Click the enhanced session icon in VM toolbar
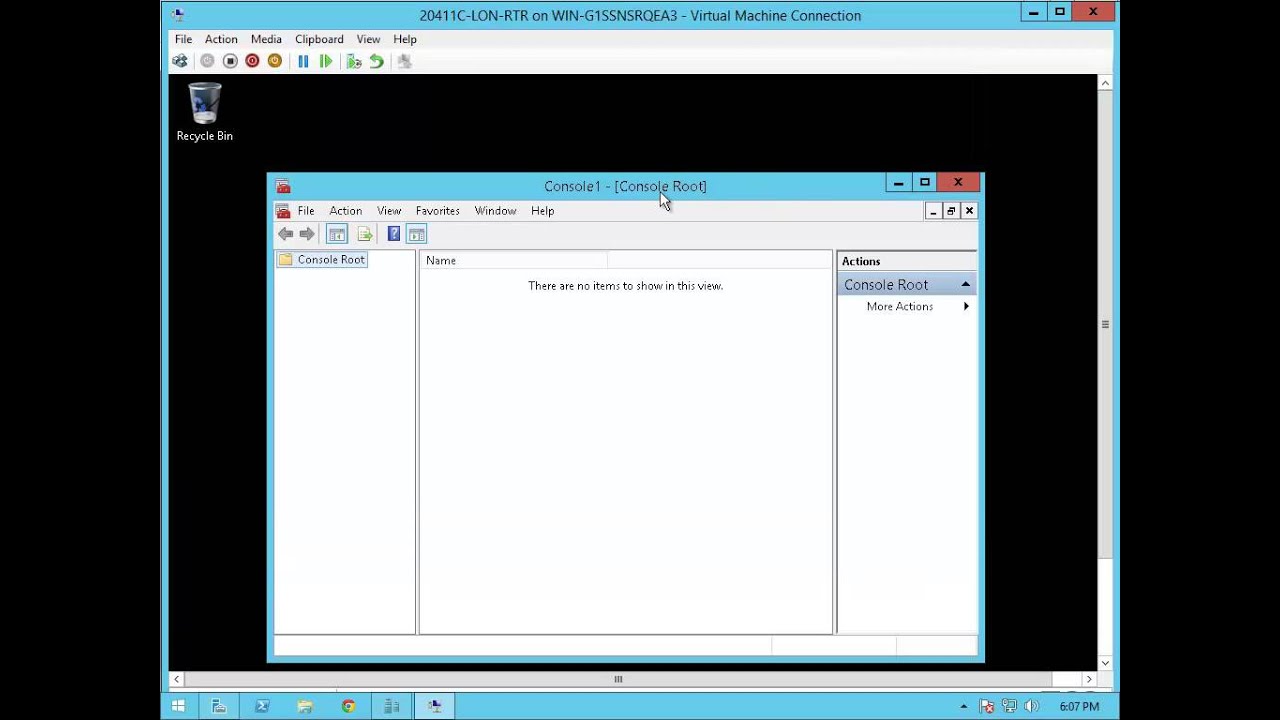 (404, 61)
